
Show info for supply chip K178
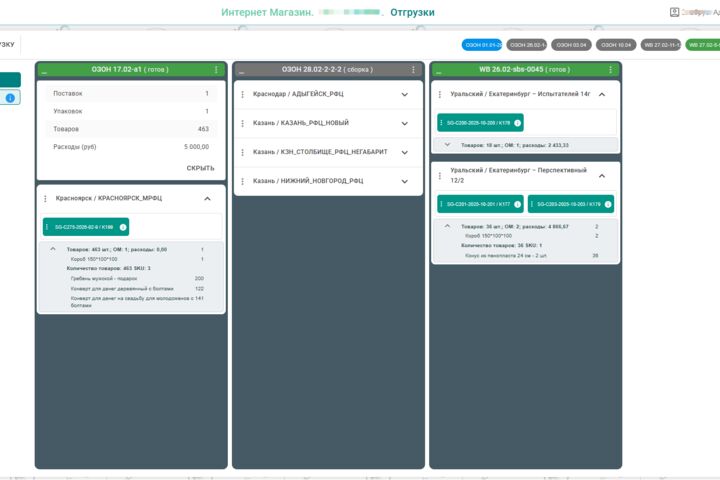(x=518, y=123)
